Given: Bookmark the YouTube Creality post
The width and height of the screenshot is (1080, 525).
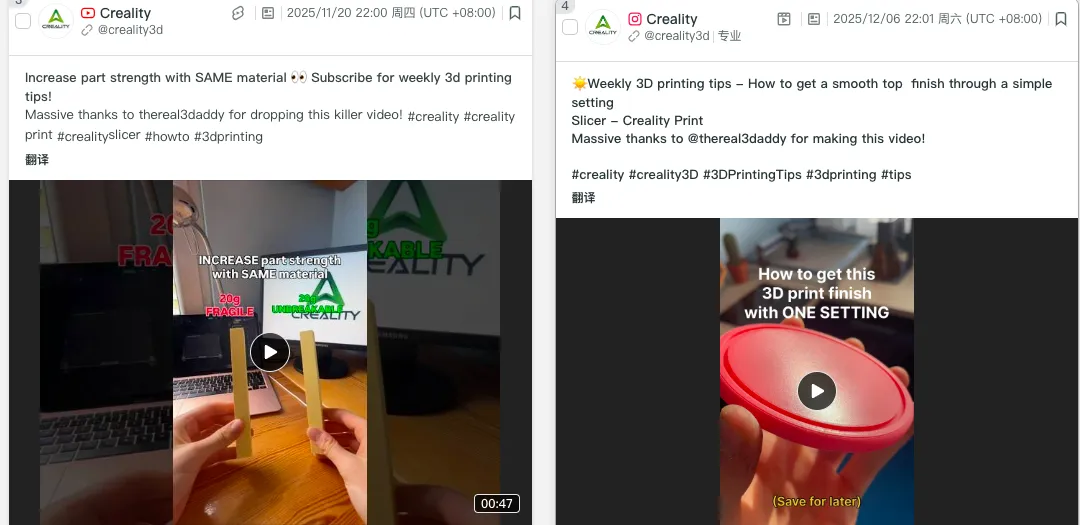Looking at the screenshot, I should 515,13.
